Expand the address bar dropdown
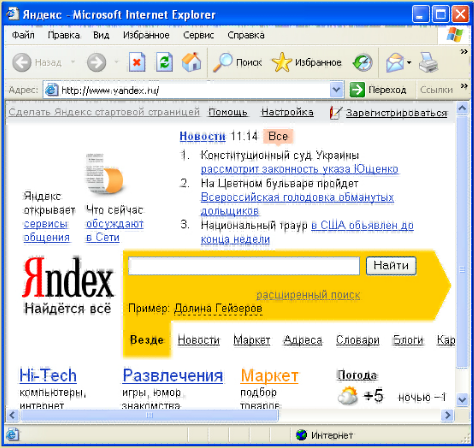Image resolution: width=474 pixels, height=448 pixels. pyautogui.click(x=337, y=90)
